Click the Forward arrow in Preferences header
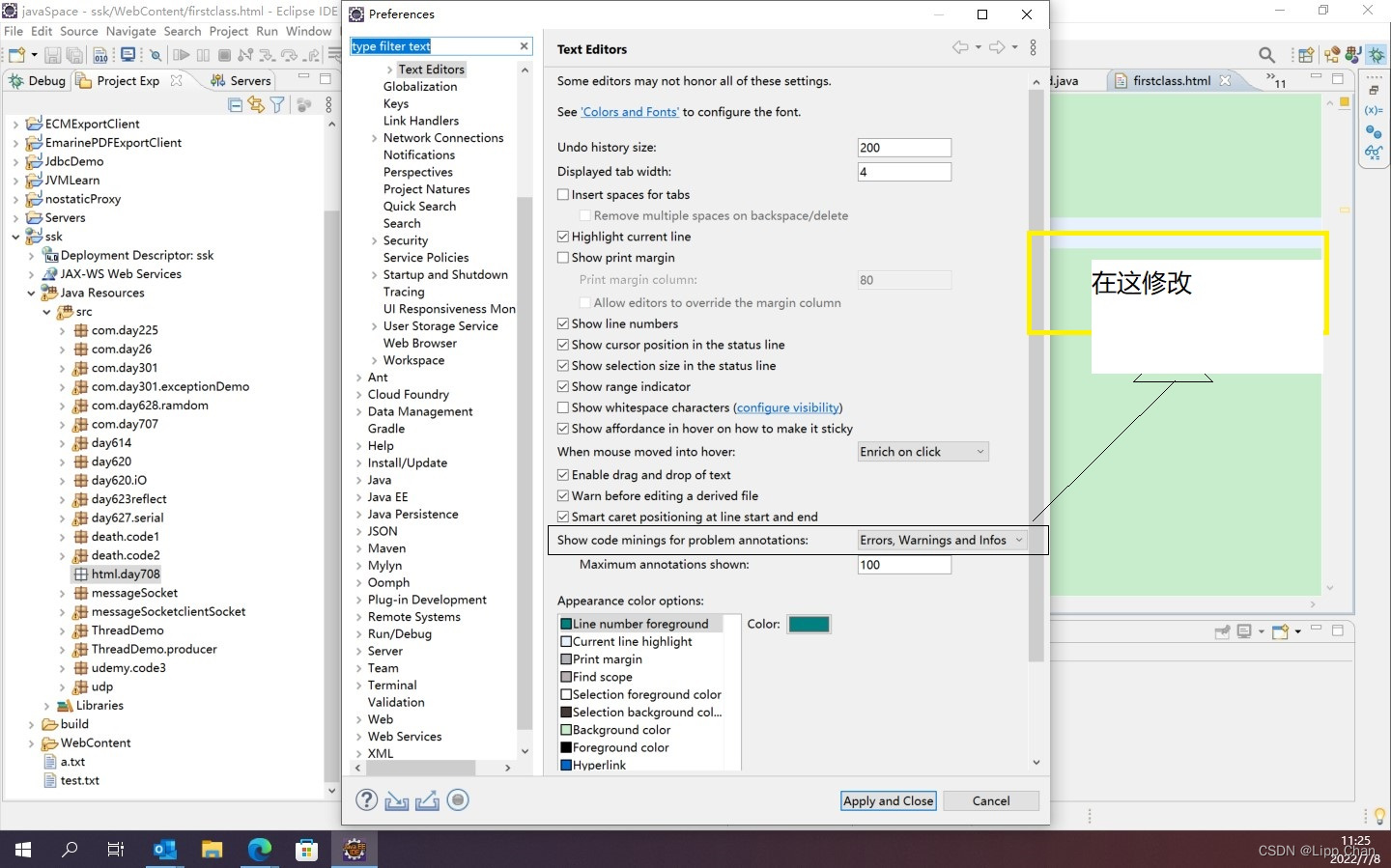The height and width of the screenshot is (868, 1391). (997, 47)
